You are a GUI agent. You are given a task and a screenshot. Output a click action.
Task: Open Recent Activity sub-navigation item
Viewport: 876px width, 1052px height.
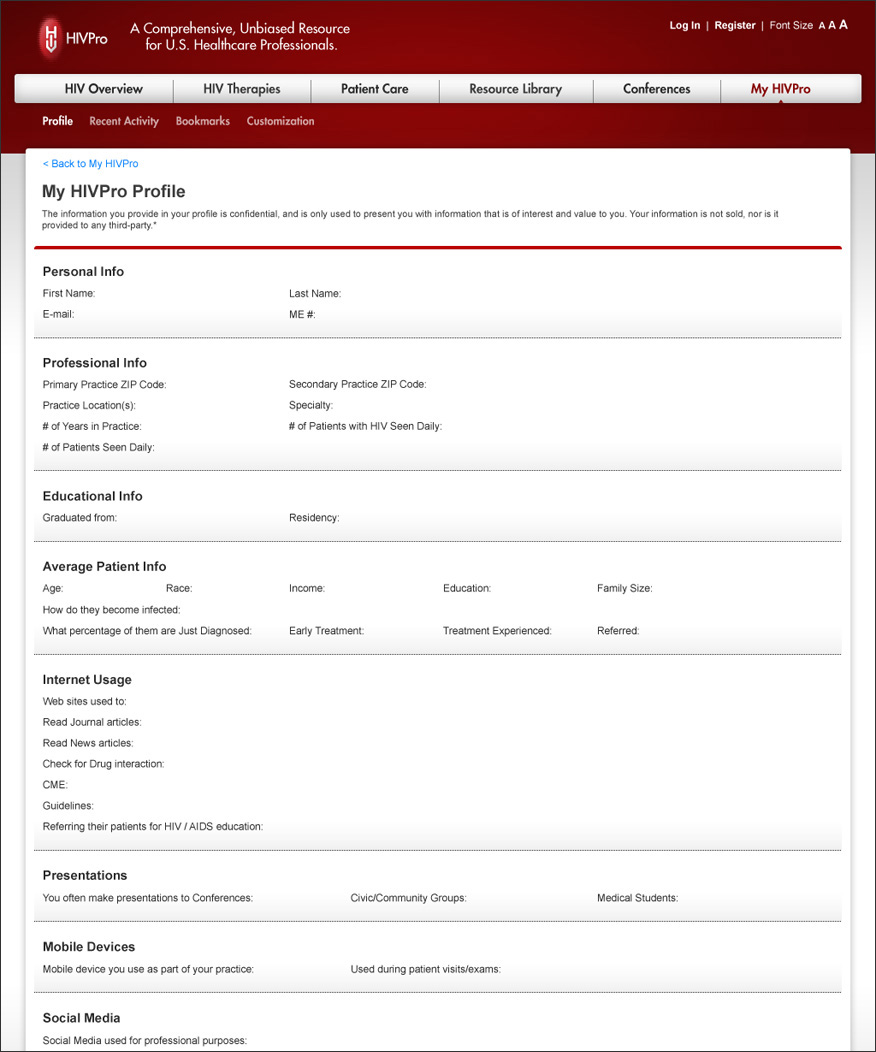[124, 121]
